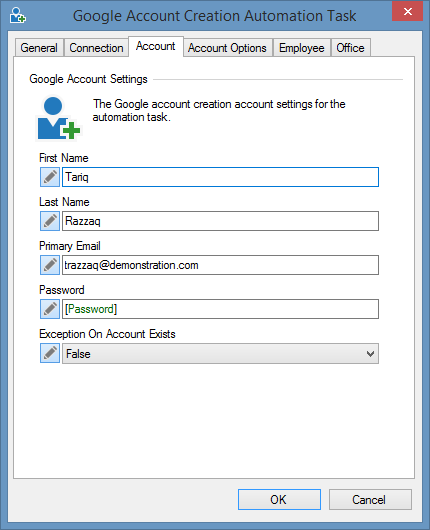Open the Exception On Account Exists dropdown
Screen dimensions: 430x530
(220, 354)
